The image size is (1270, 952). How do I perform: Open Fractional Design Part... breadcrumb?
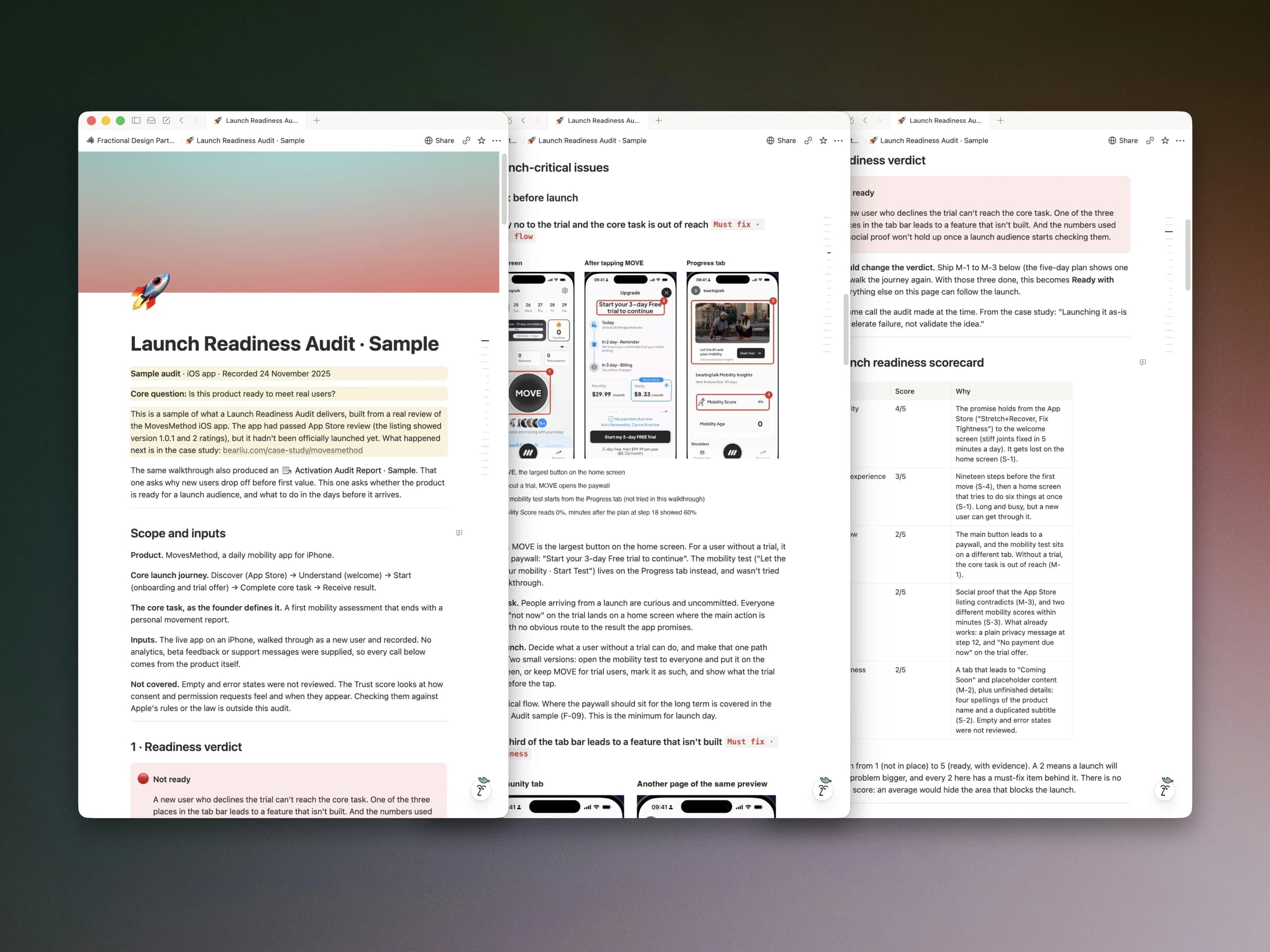tap(130, 141)
